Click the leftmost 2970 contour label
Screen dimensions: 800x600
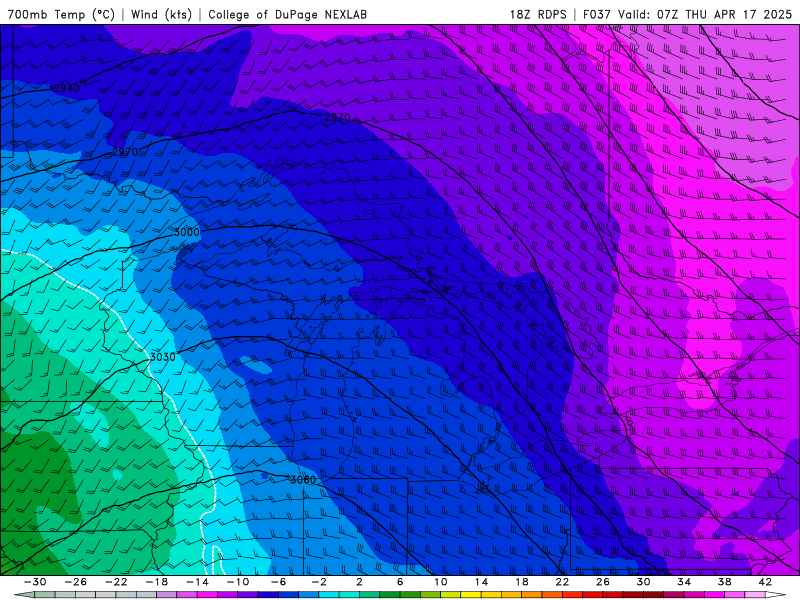point(125,152)
